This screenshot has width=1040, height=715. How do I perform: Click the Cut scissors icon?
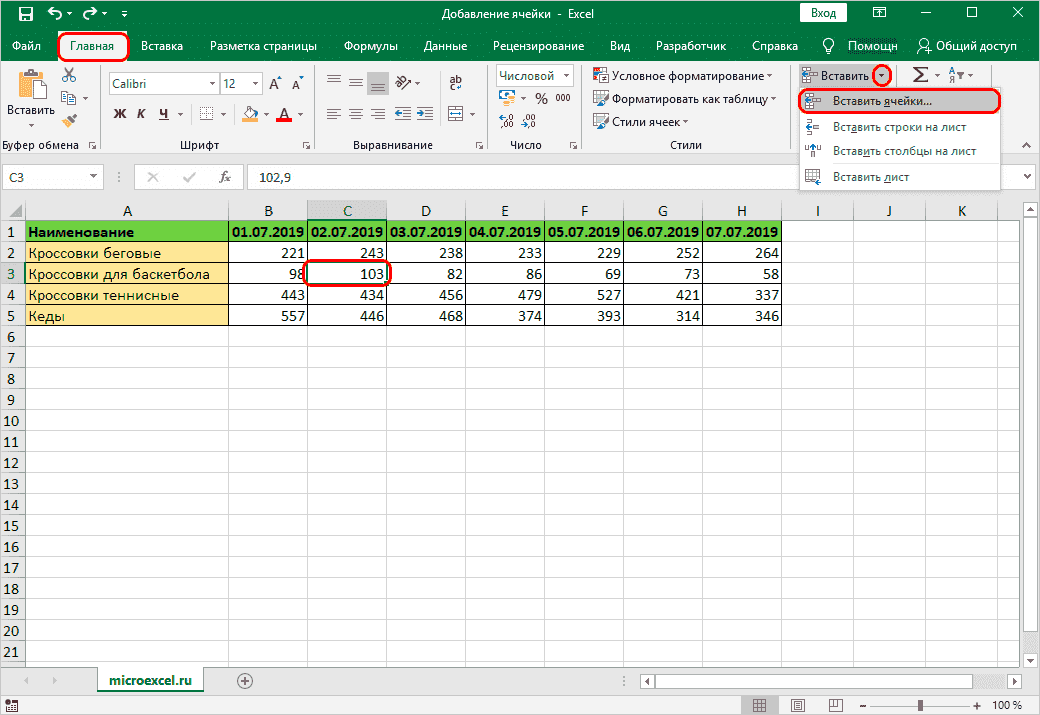coord(69,76)
